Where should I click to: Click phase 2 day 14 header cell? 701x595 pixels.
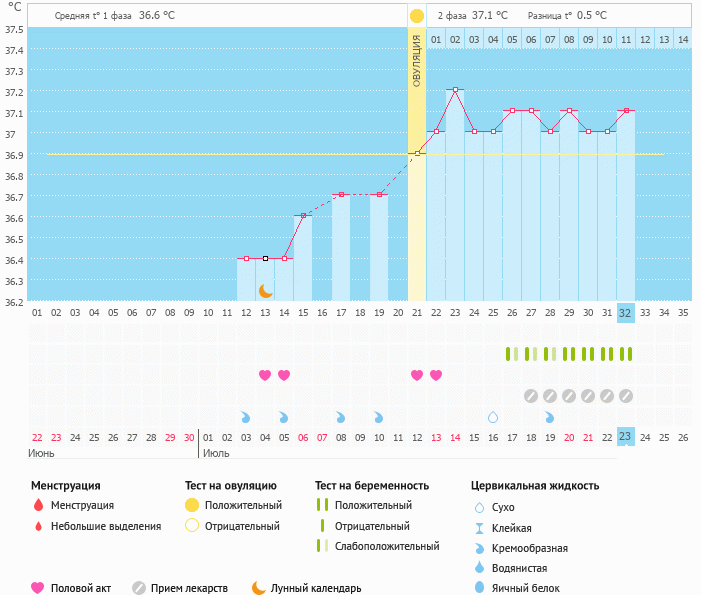[683, 39]
